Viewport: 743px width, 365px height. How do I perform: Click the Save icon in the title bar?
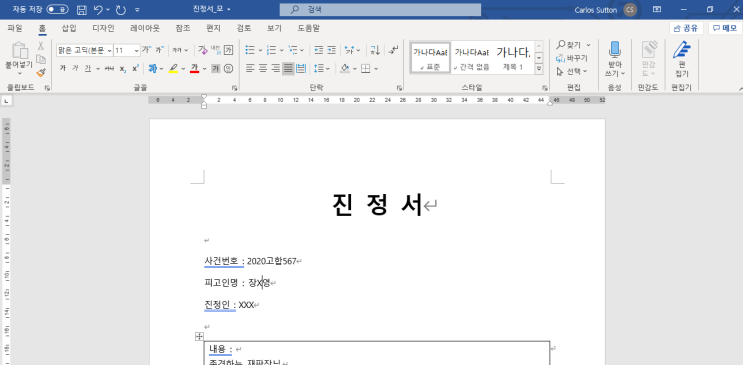82,9
